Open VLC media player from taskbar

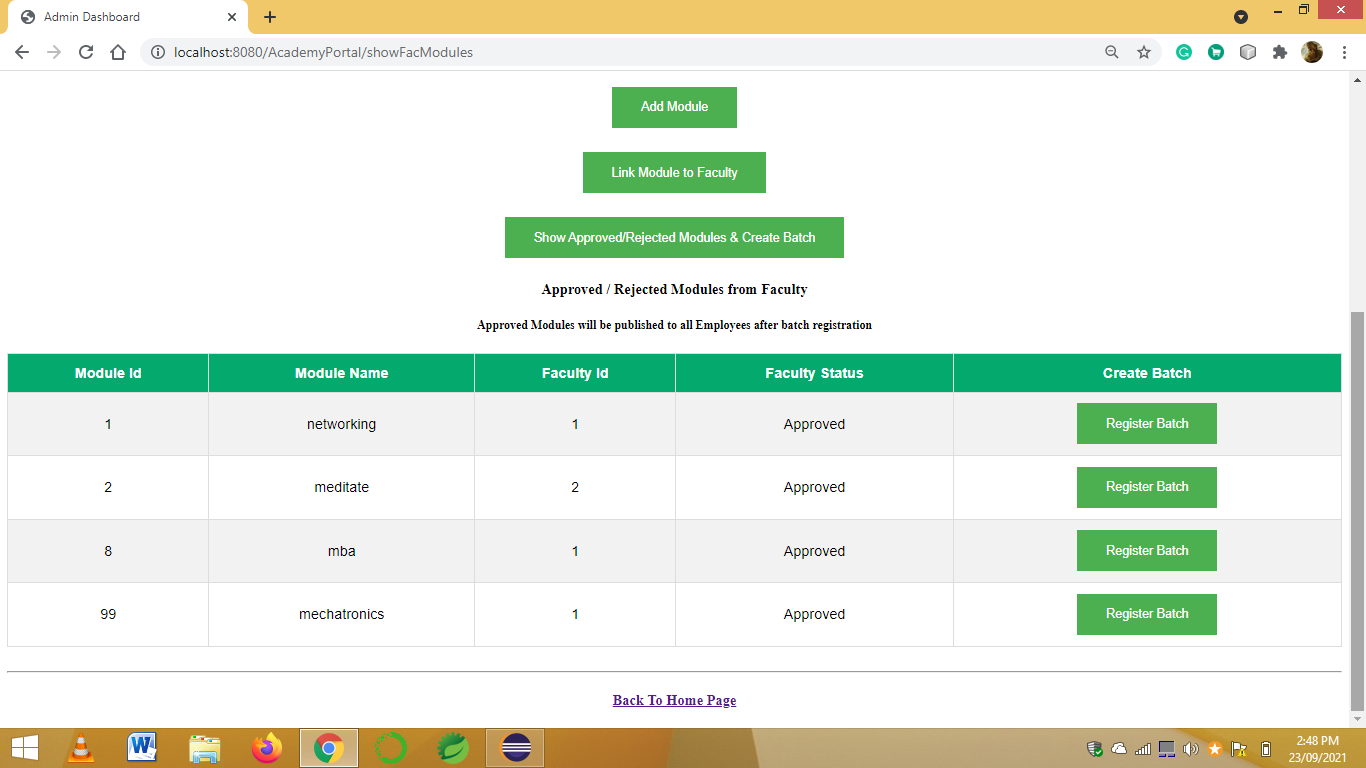(81, 748)
